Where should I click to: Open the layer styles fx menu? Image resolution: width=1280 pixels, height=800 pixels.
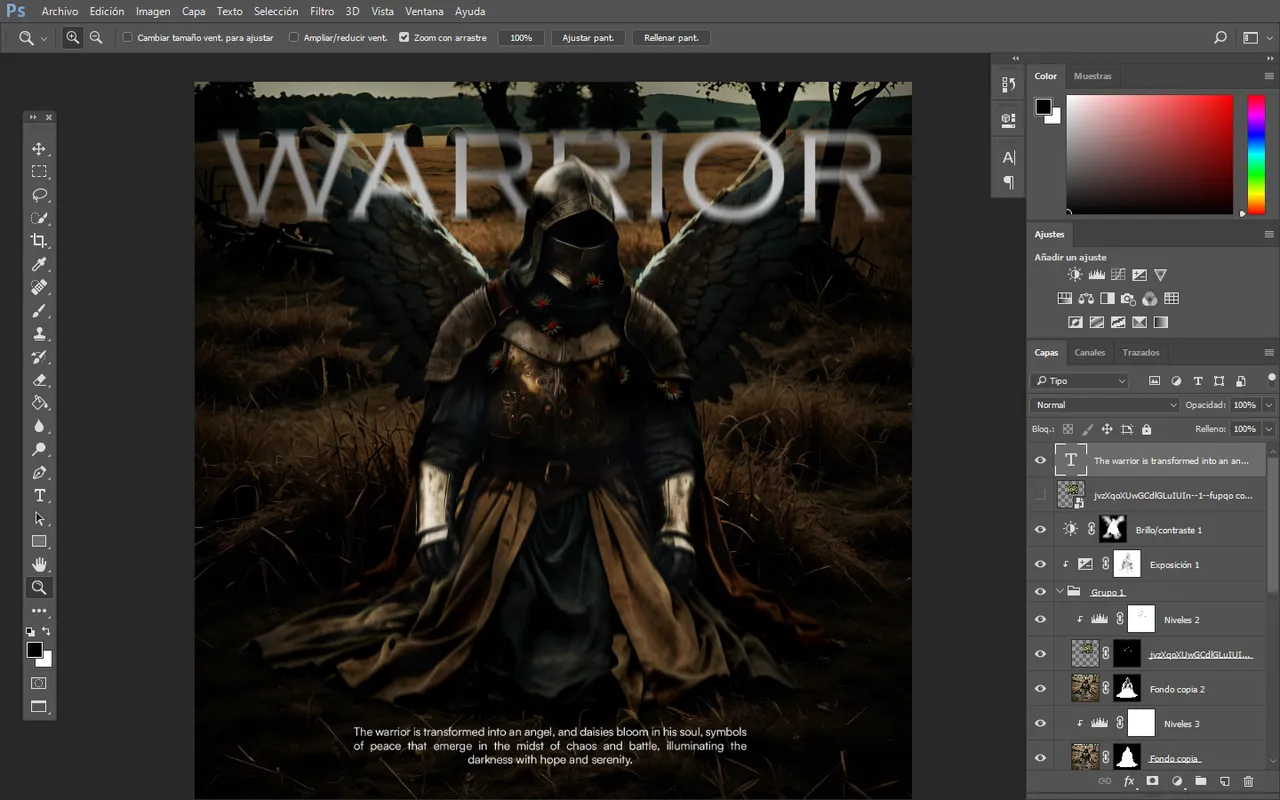coord(1129,781)
